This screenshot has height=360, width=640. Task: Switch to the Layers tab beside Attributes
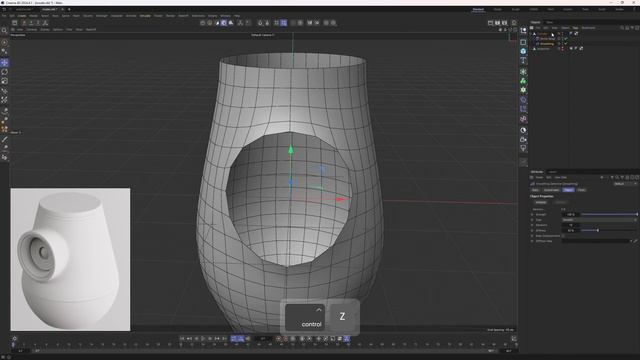[x=552, y=172]
